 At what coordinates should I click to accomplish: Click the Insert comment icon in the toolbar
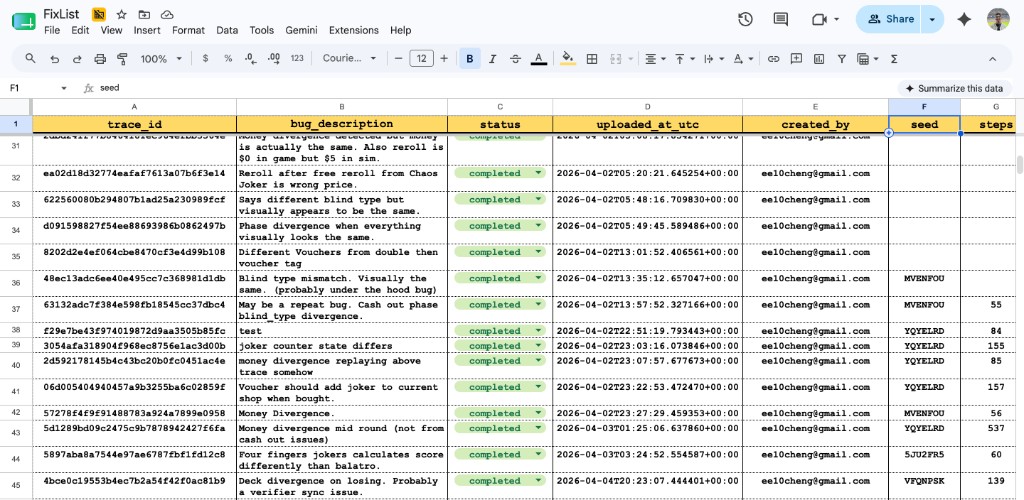796,59
